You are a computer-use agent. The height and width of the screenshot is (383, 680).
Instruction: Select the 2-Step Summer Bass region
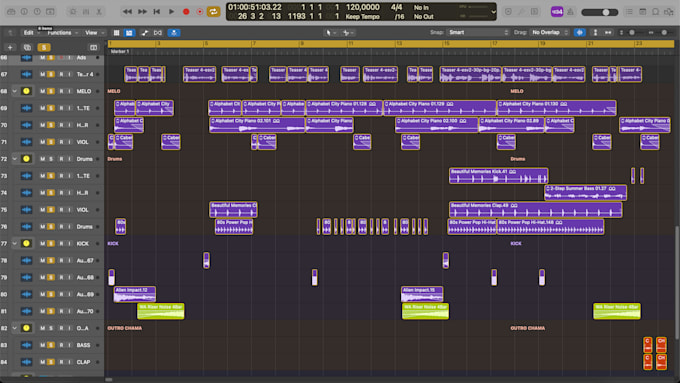[585, 193]
